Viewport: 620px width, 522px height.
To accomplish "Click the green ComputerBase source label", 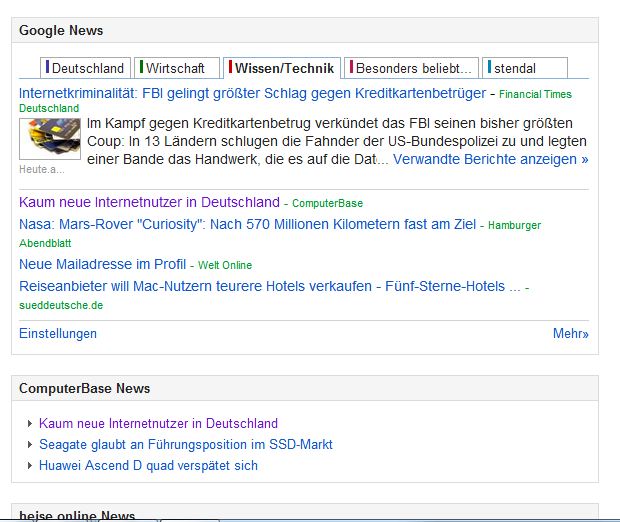I will pyautogui.click(x=327, y=203).
